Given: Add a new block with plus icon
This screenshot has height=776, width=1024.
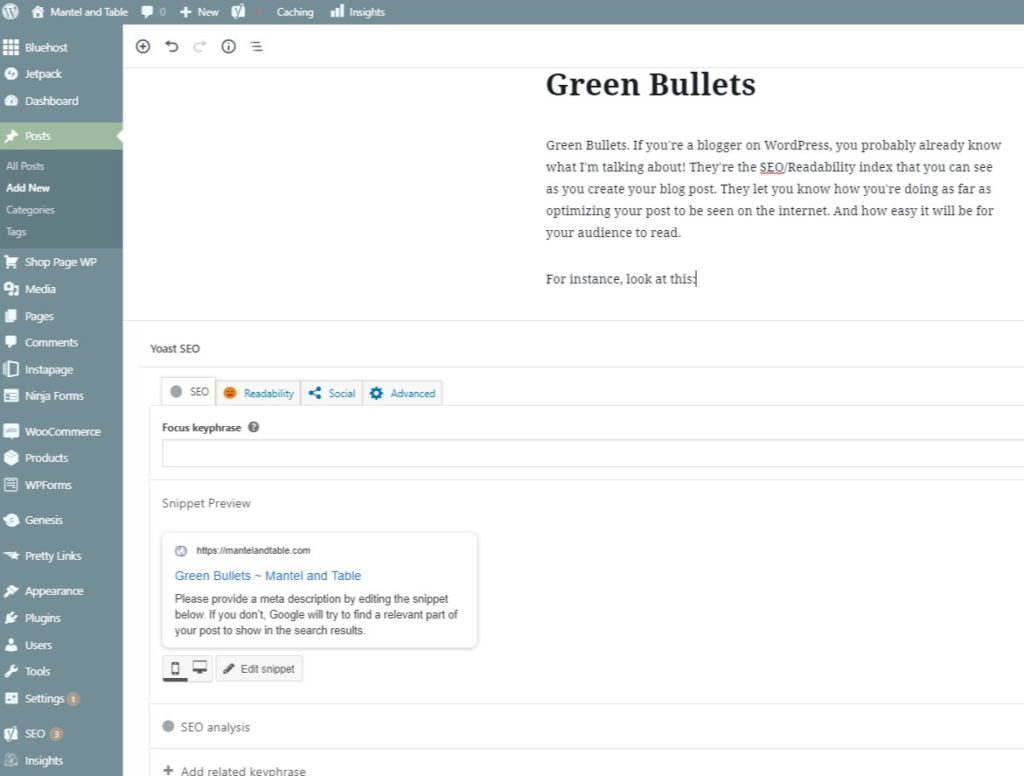Looking at the screenshot, I should [143, 46].
